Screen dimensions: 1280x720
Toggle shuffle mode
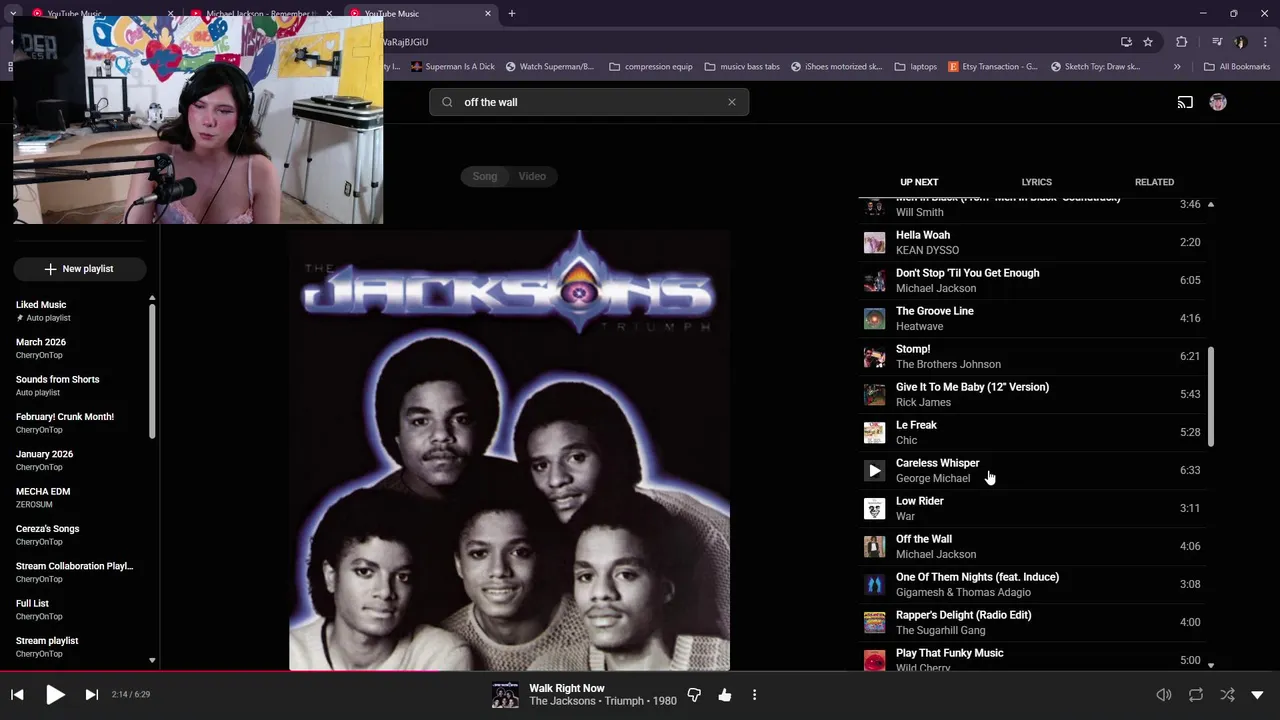[1227, 695]
